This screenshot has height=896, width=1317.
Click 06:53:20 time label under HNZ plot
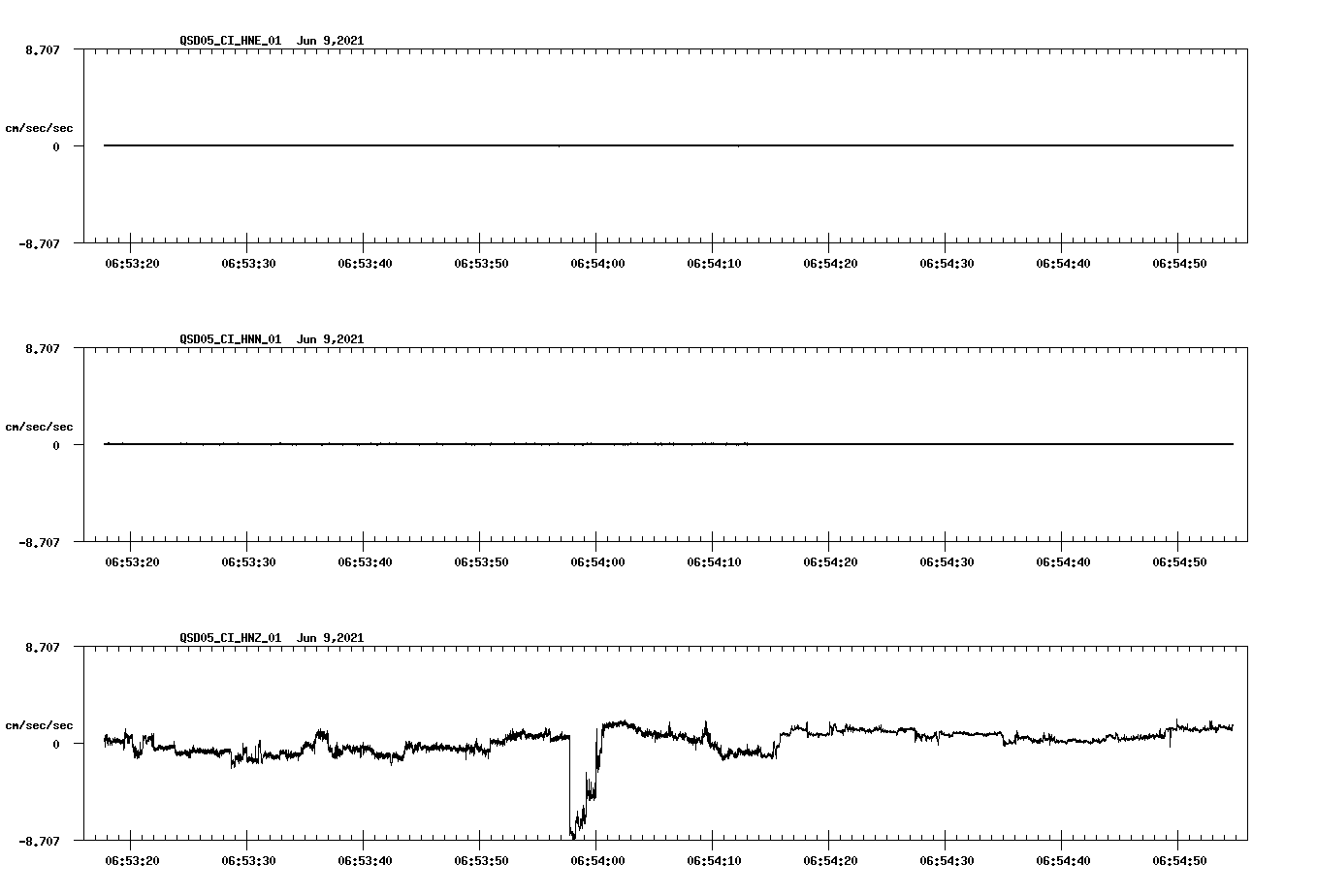132,860
